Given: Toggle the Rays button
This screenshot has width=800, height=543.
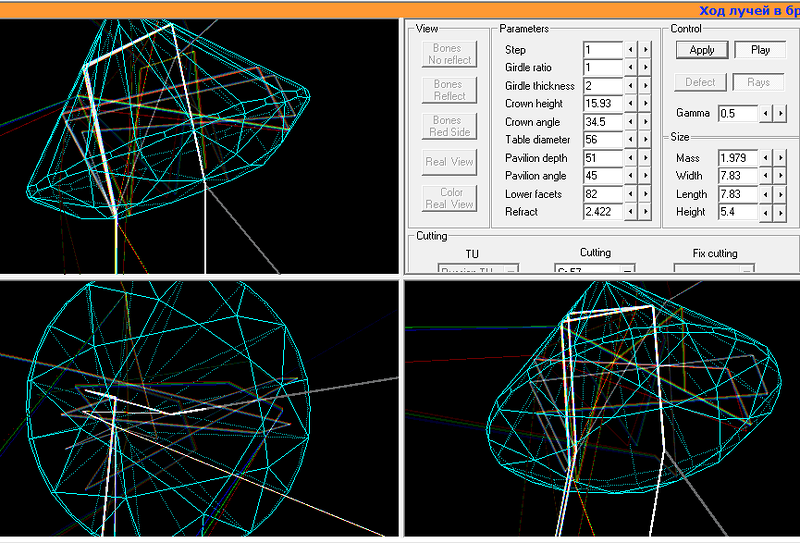Looking at the screenshot, I should [x=760, y=82].
